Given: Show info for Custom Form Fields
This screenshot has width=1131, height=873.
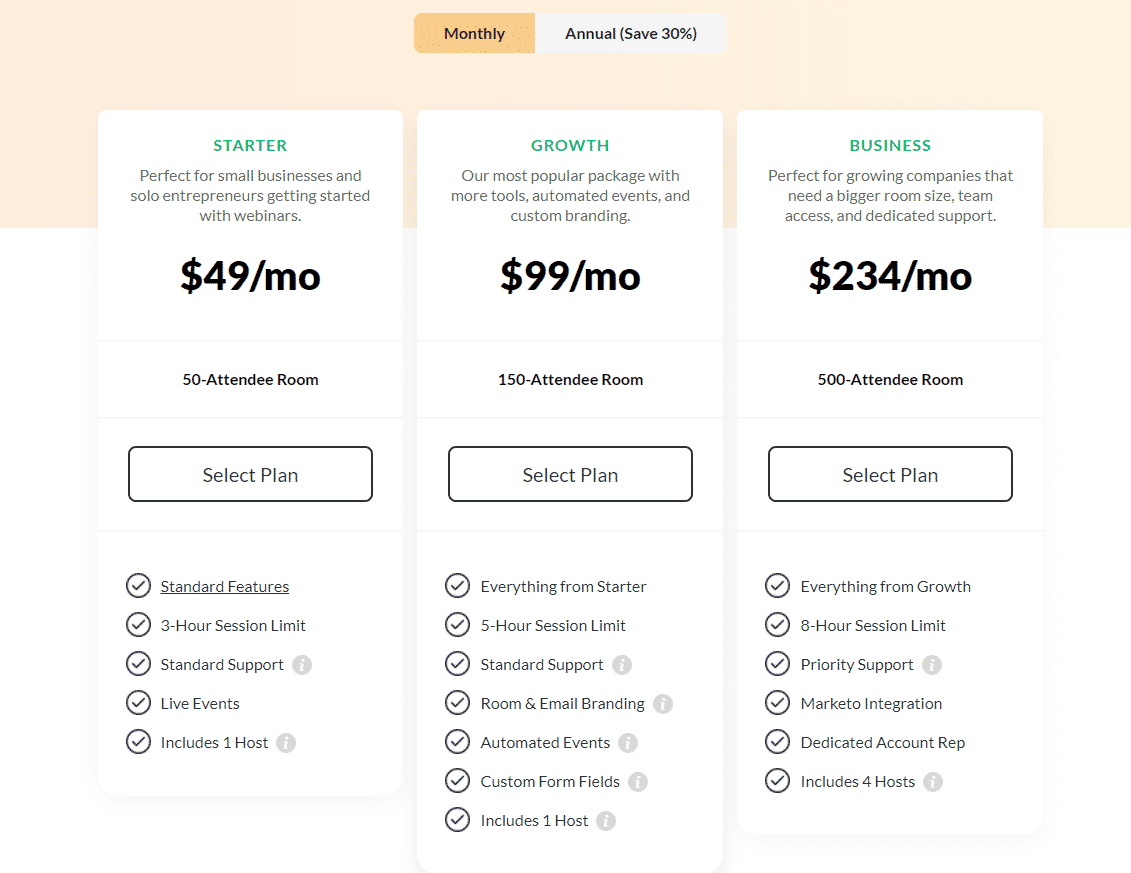Looking at the screenshot, I should 638,781.
